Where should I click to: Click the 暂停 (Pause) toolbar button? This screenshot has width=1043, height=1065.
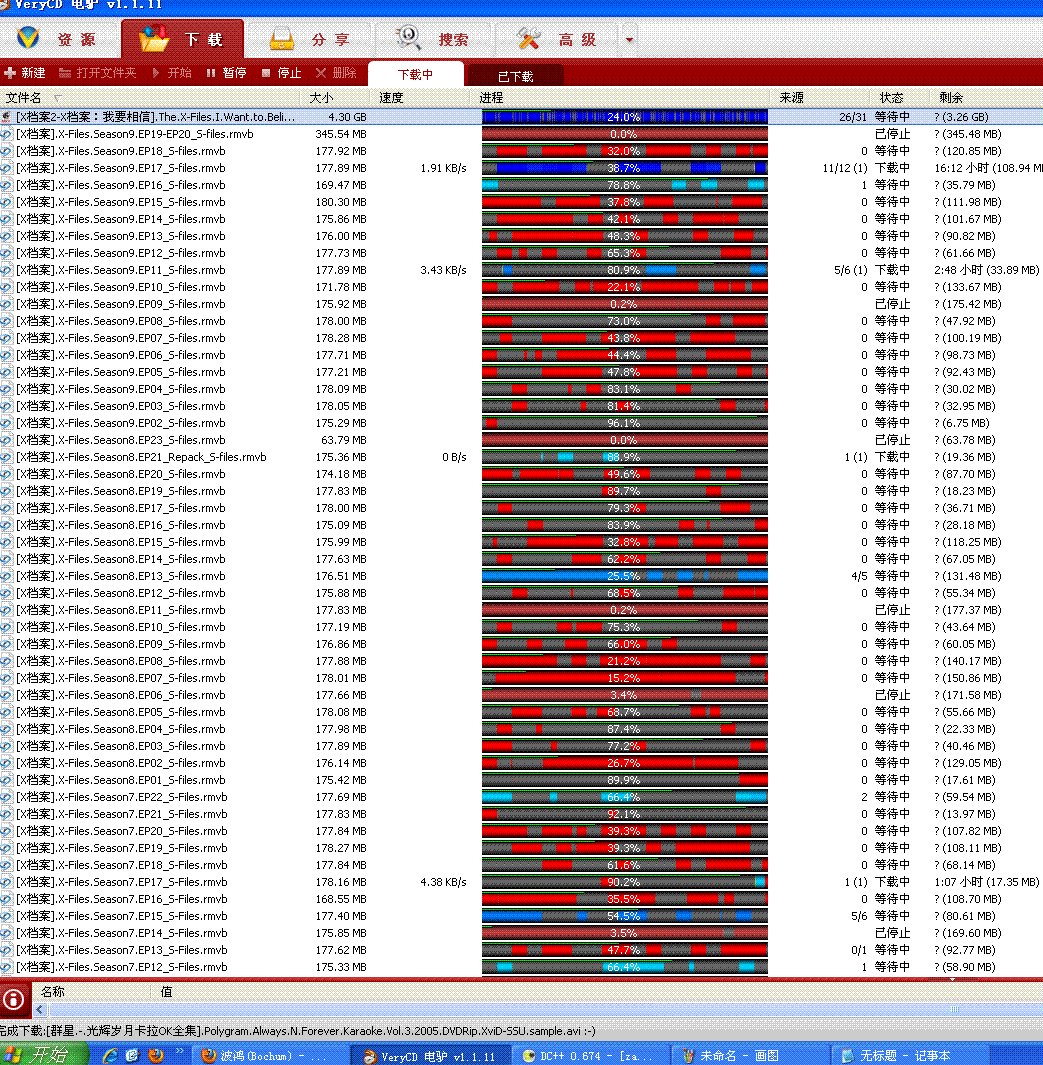coord(227,73)
